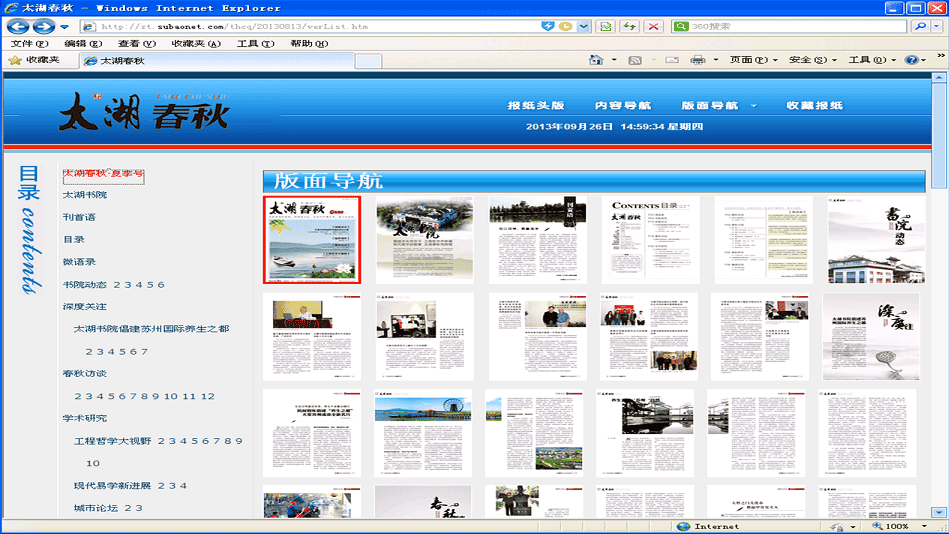Image resolution: width=949 pixels, height=534 pixels.
Task: Click the blue Help question mark icon
Action: [911, 60]
